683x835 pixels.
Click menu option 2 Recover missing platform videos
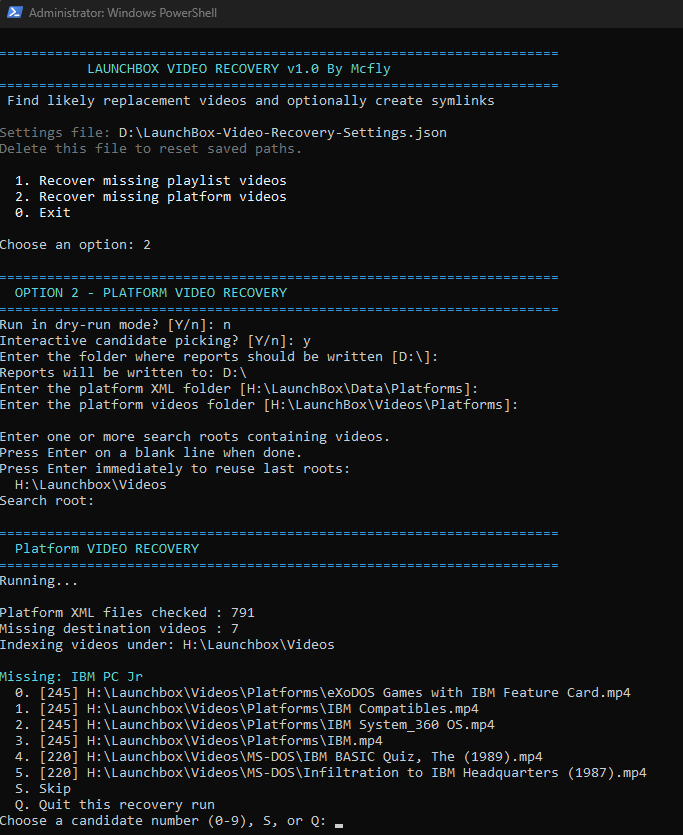click(151, 197)
